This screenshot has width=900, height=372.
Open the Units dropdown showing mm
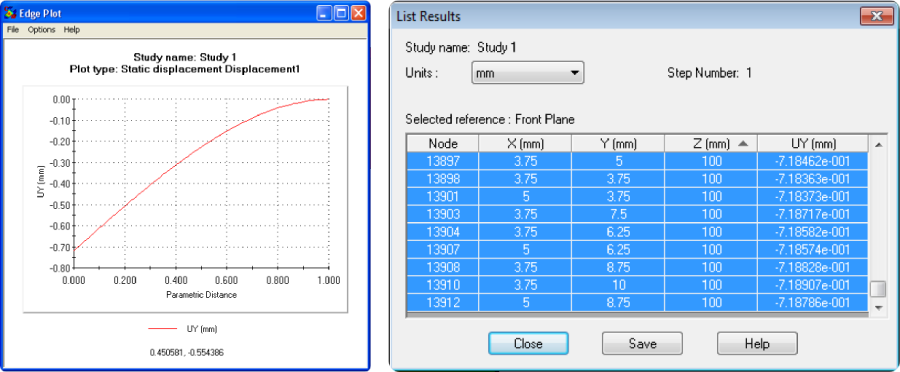tap(527, 73)
